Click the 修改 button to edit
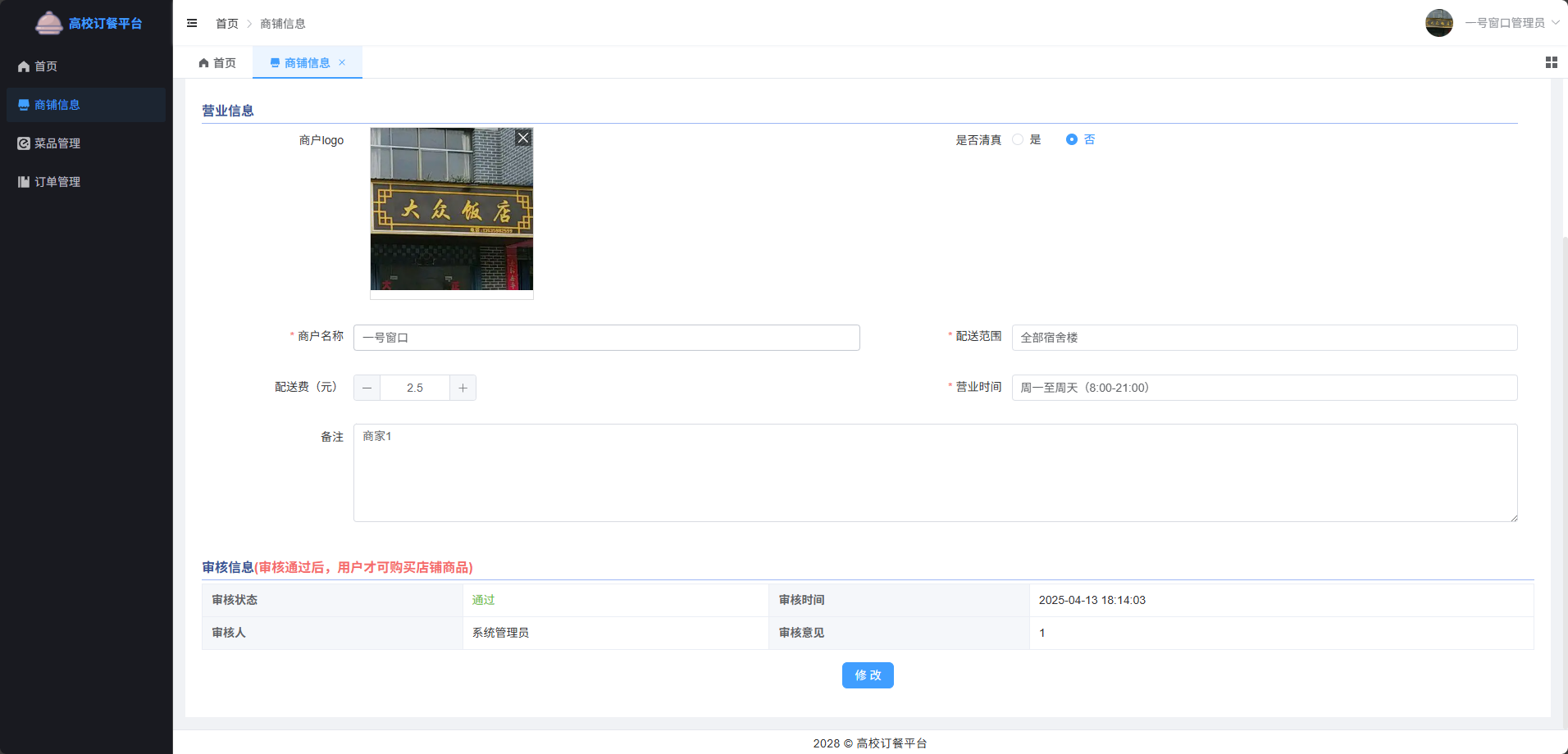The width and height of the screenshot is (1568, 754). pos(867,675)
